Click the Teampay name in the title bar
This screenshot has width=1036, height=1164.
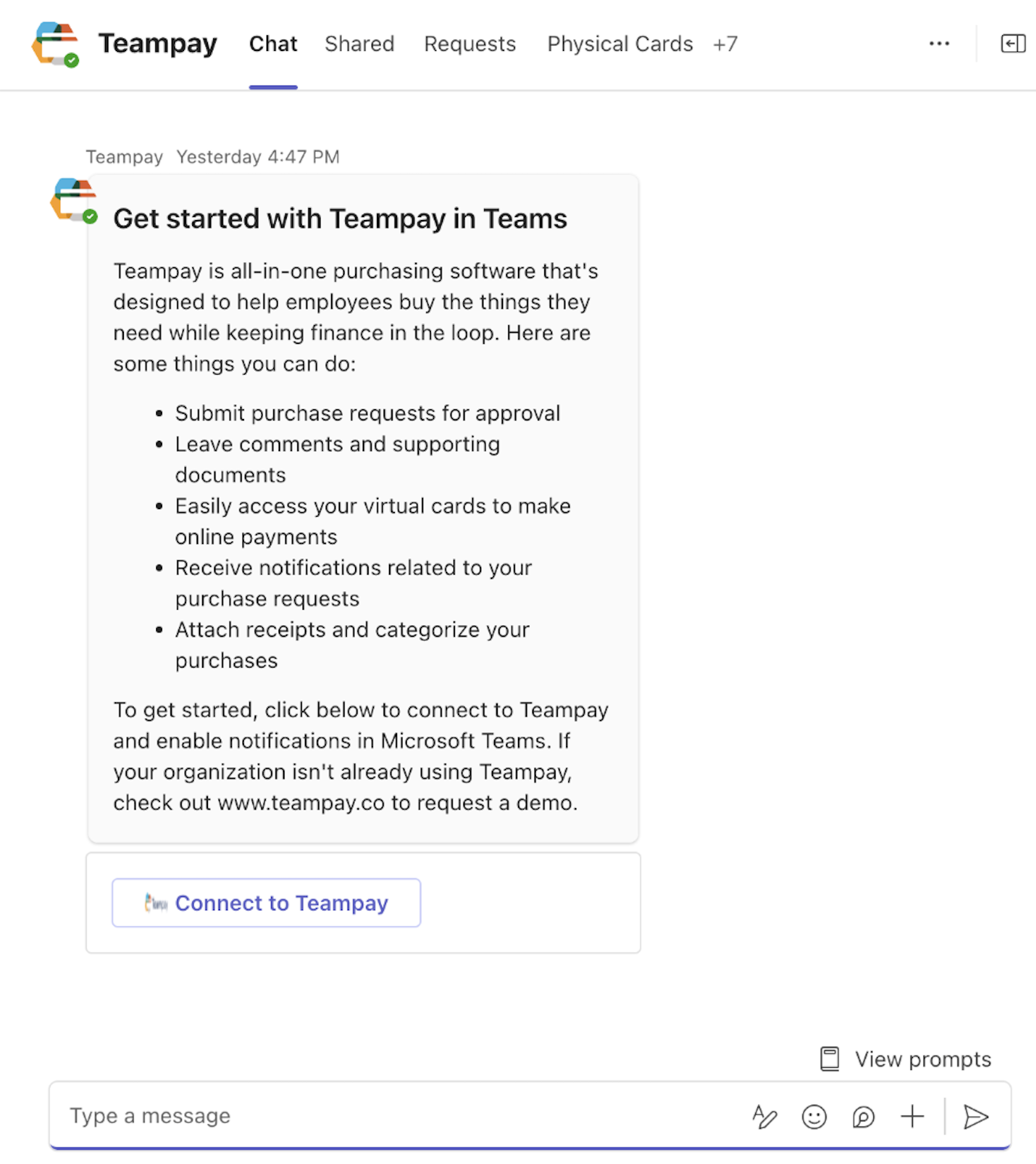pos(156,44)
